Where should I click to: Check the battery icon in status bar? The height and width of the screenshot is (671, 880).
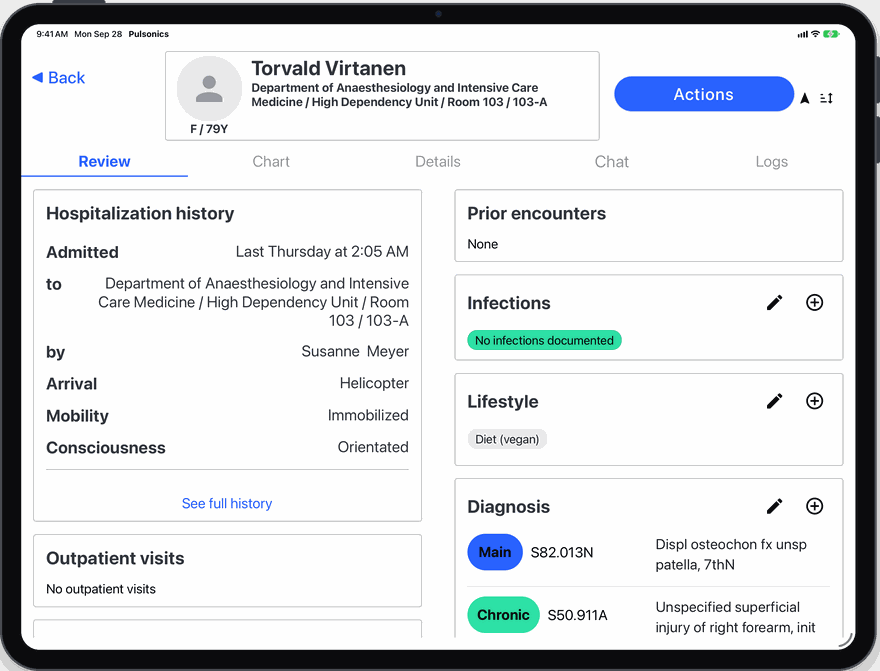tap(831, 34)
